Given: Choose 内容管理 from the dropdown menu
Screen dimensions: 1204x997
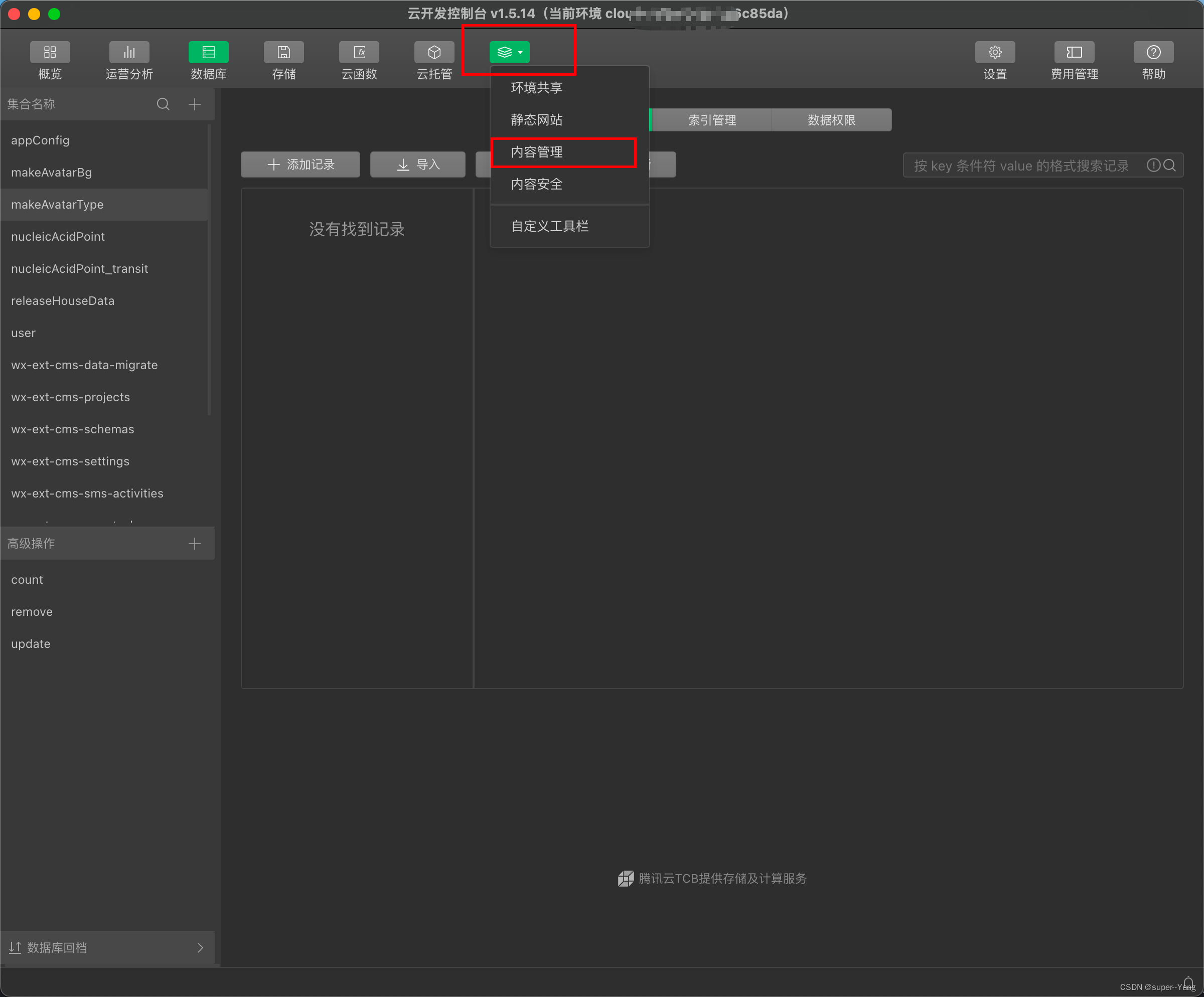Looking at the screenshot, I should pos(569,152).
